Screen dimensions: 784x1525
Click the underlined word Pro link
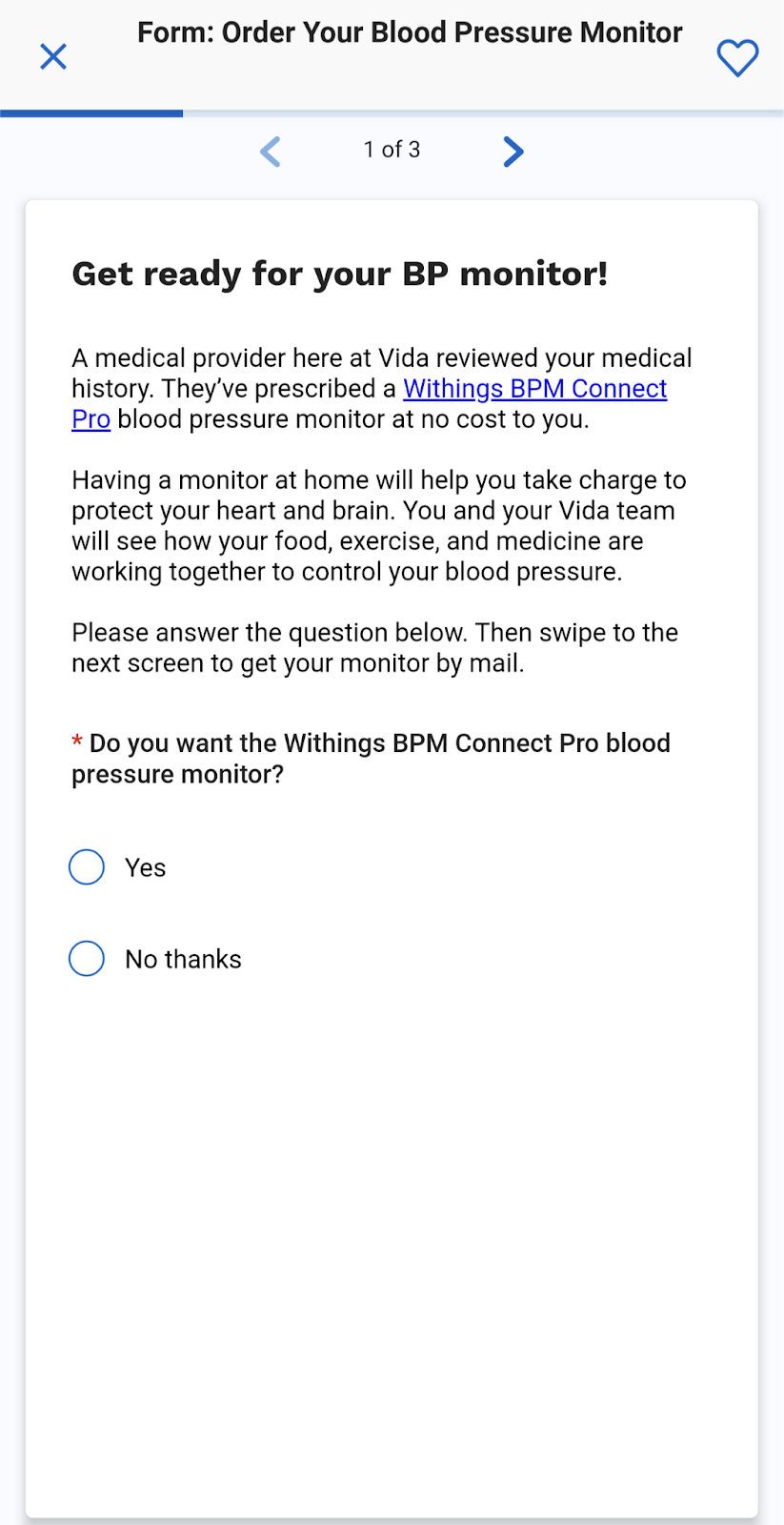click(x=91, y=419)
